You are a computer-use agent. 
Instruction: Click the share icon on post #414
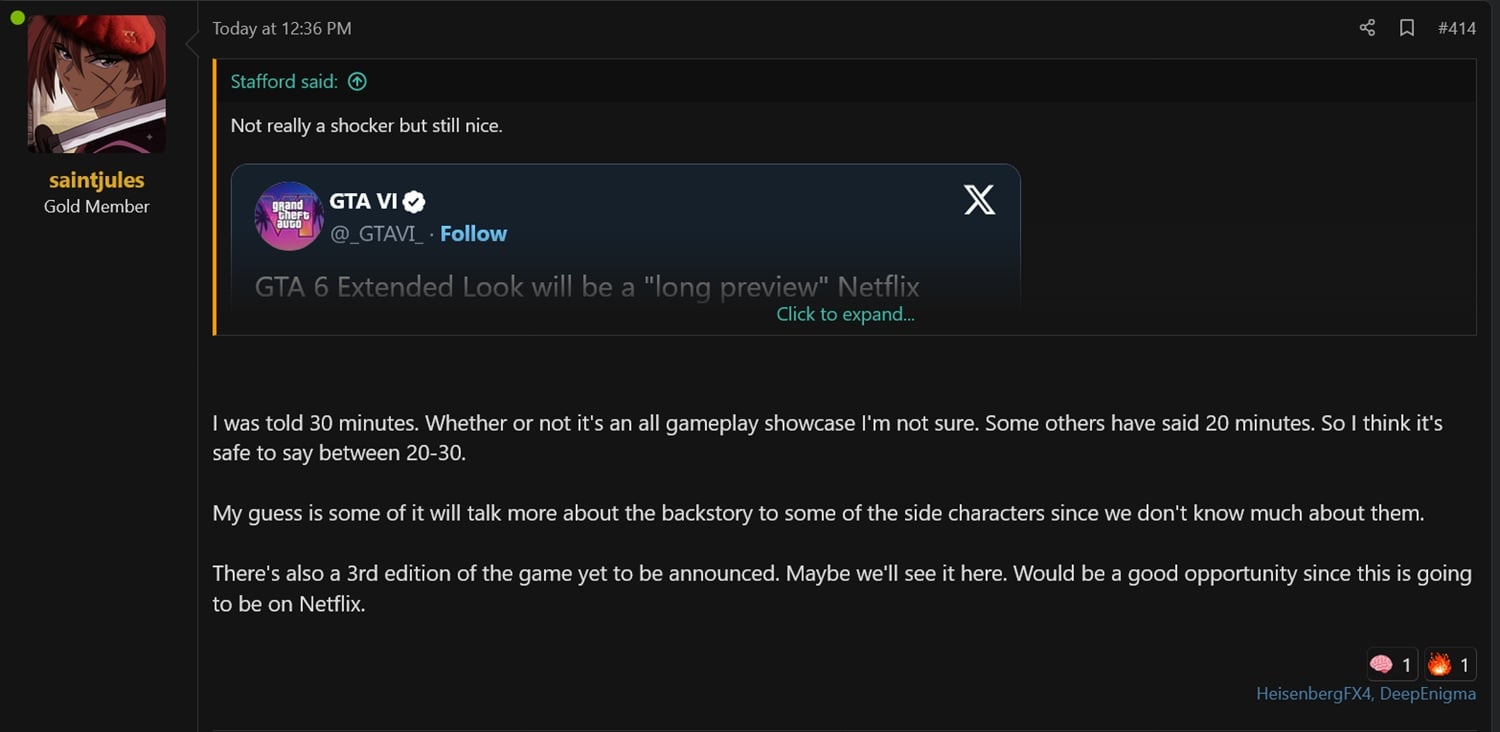tap(1367, 28)
